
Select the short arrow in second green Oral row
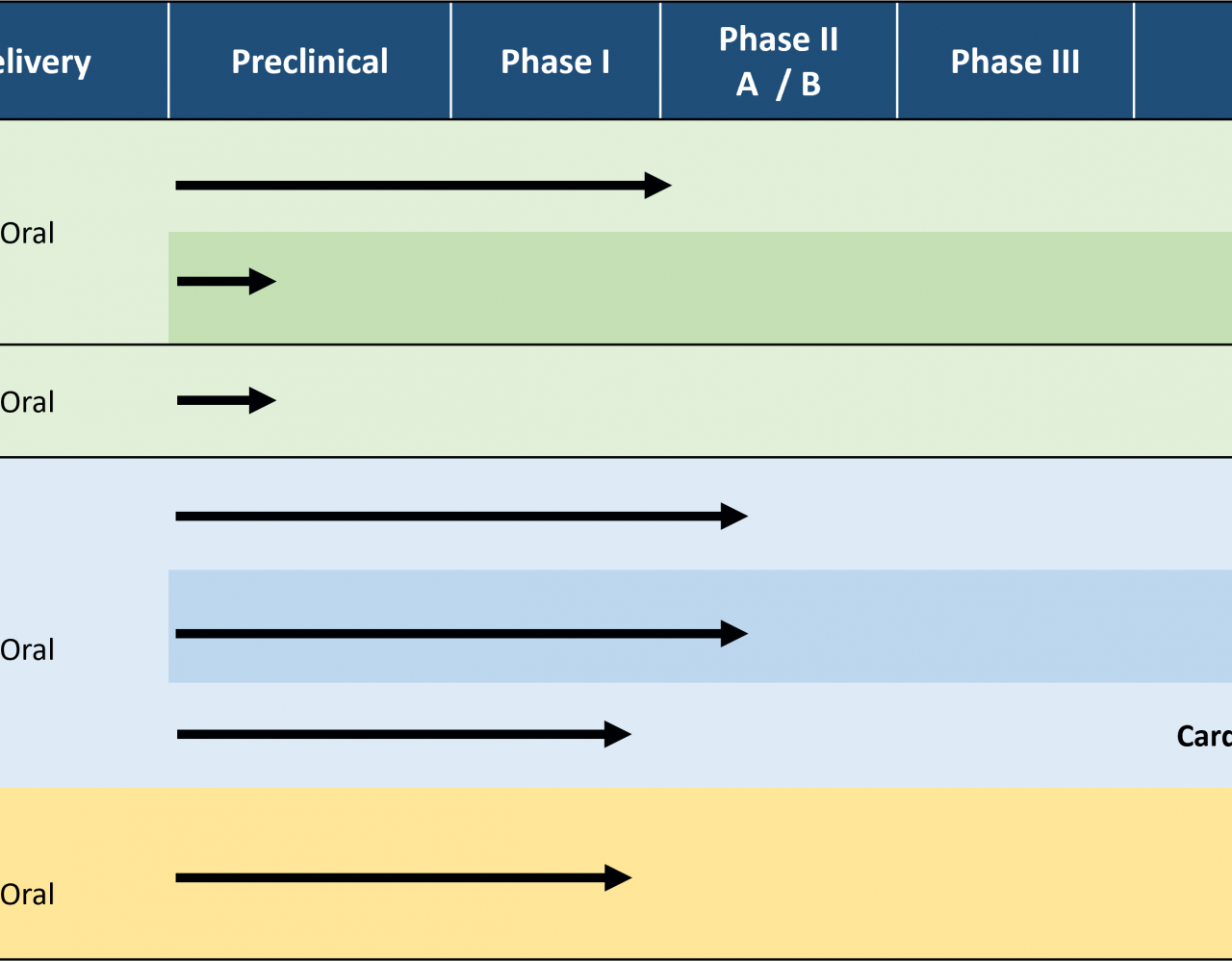pos(226,400)
